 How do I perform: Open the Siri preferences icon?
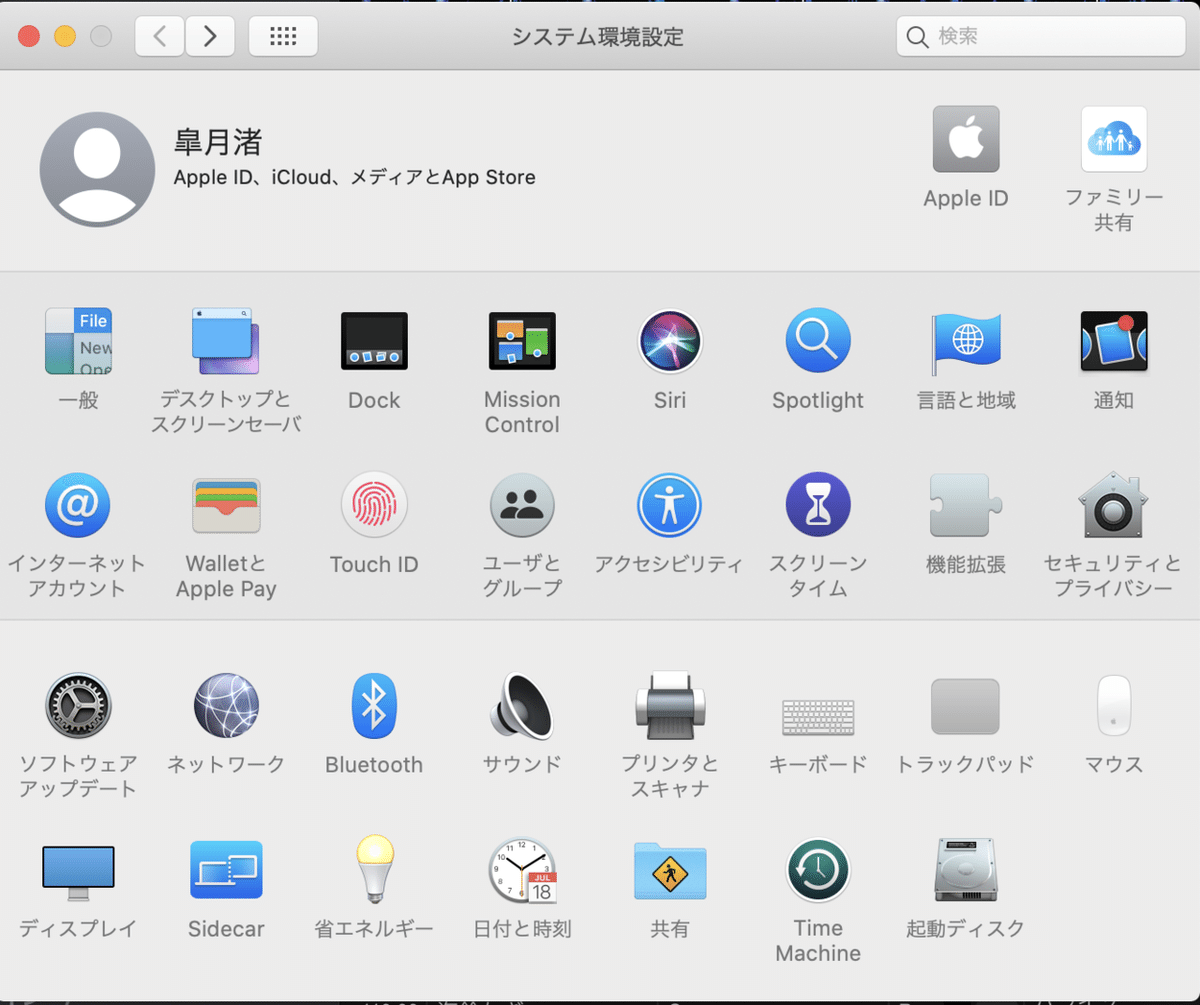click(670, 341)
